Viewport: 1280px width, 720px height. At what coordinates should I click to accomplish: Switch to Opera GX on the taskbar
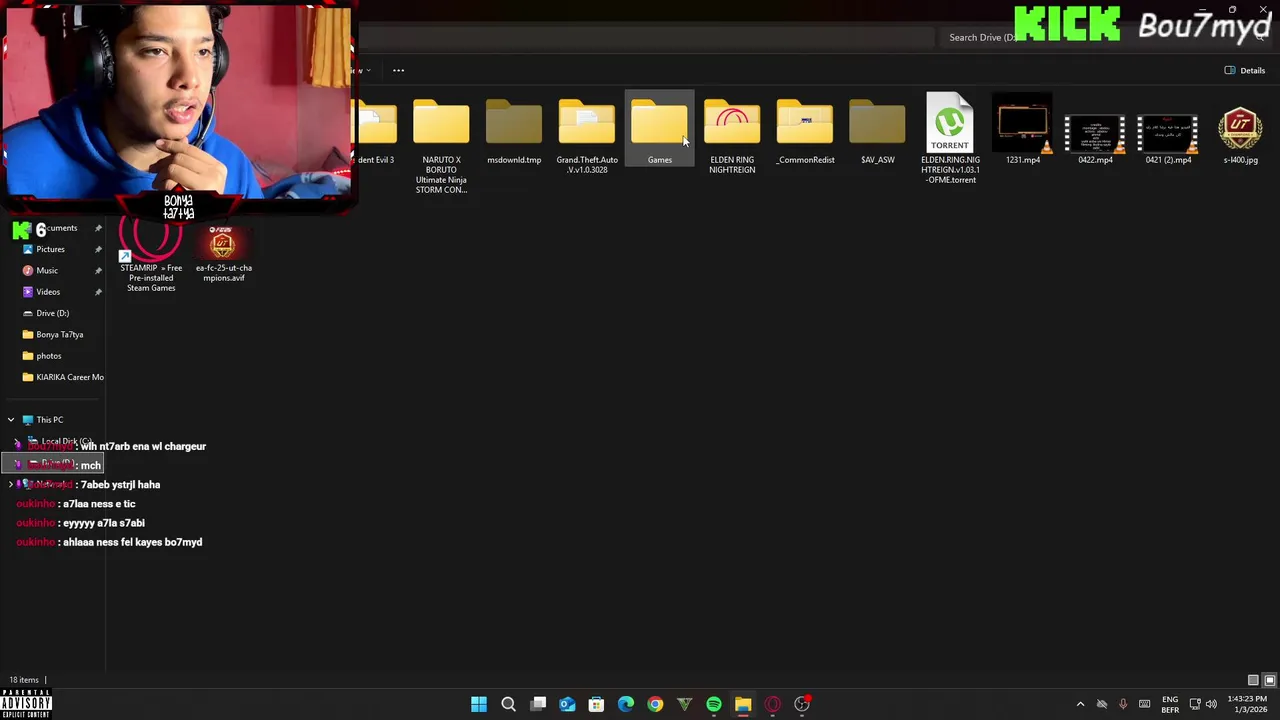(772, 704)
